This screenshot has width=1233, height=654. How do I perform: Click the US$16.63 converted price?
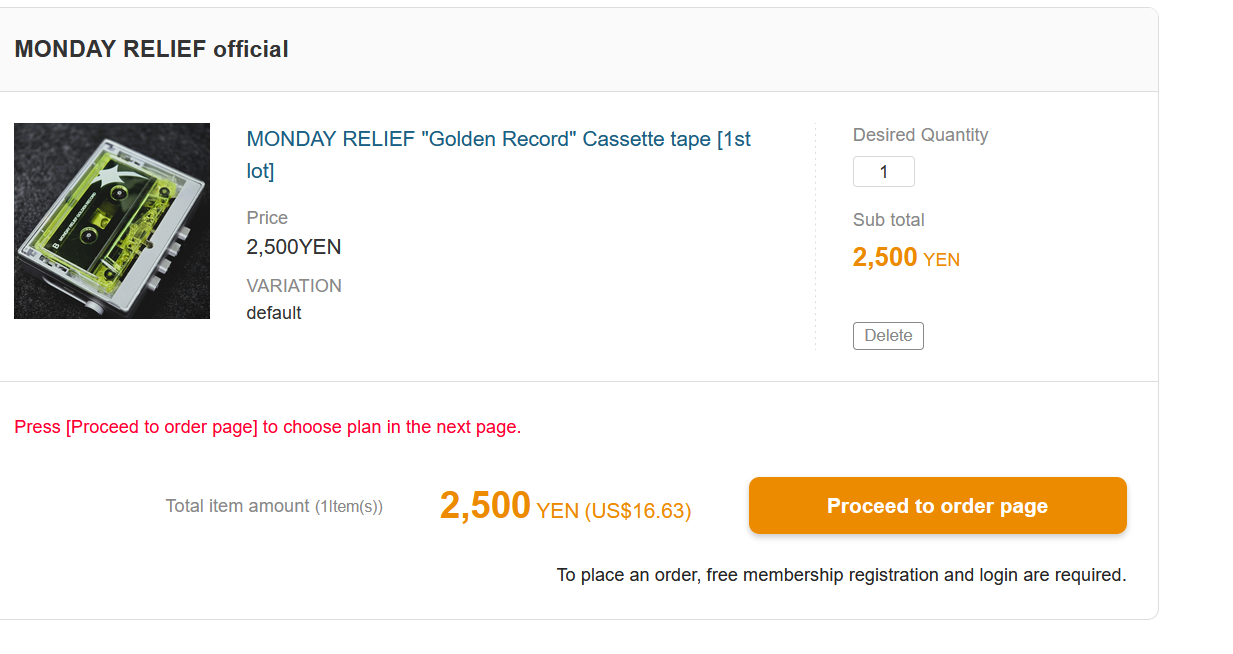point(638,511)
